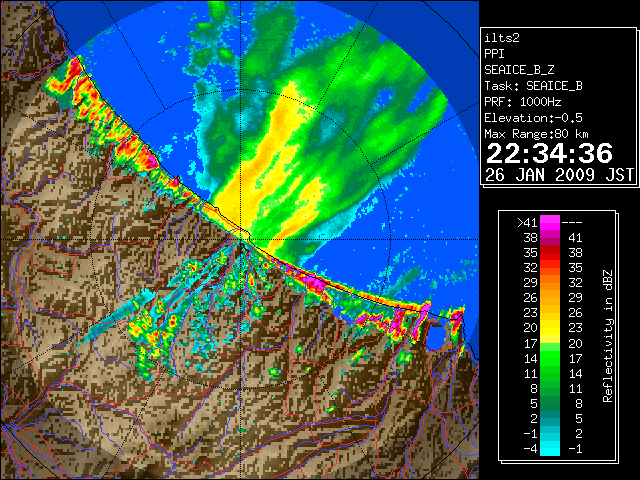This screenshot has height=480, width=640.
Task: Pick the red band of the color bar
Action: pos(550,253)
